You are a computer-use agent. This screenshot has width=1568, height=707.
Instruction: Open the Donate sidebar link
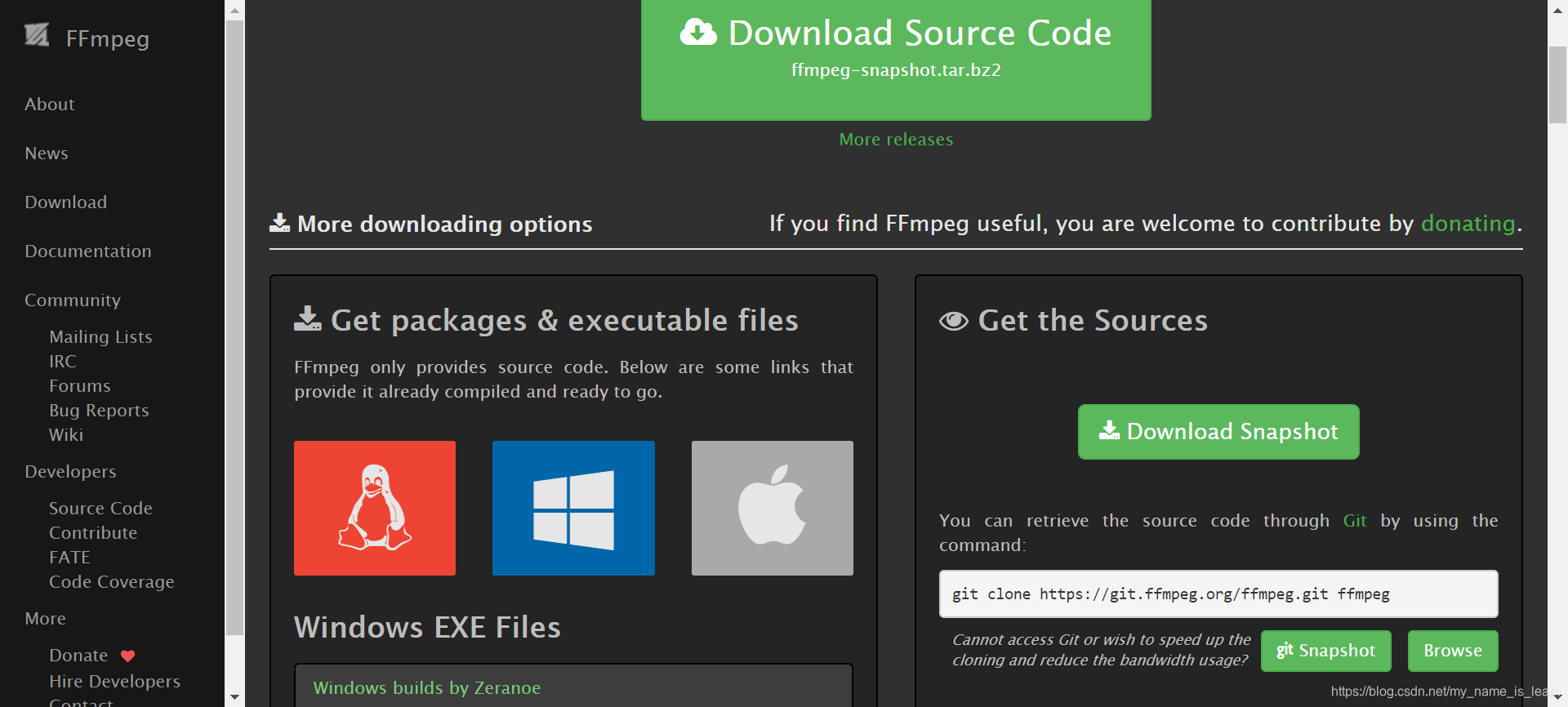point(78,656)
